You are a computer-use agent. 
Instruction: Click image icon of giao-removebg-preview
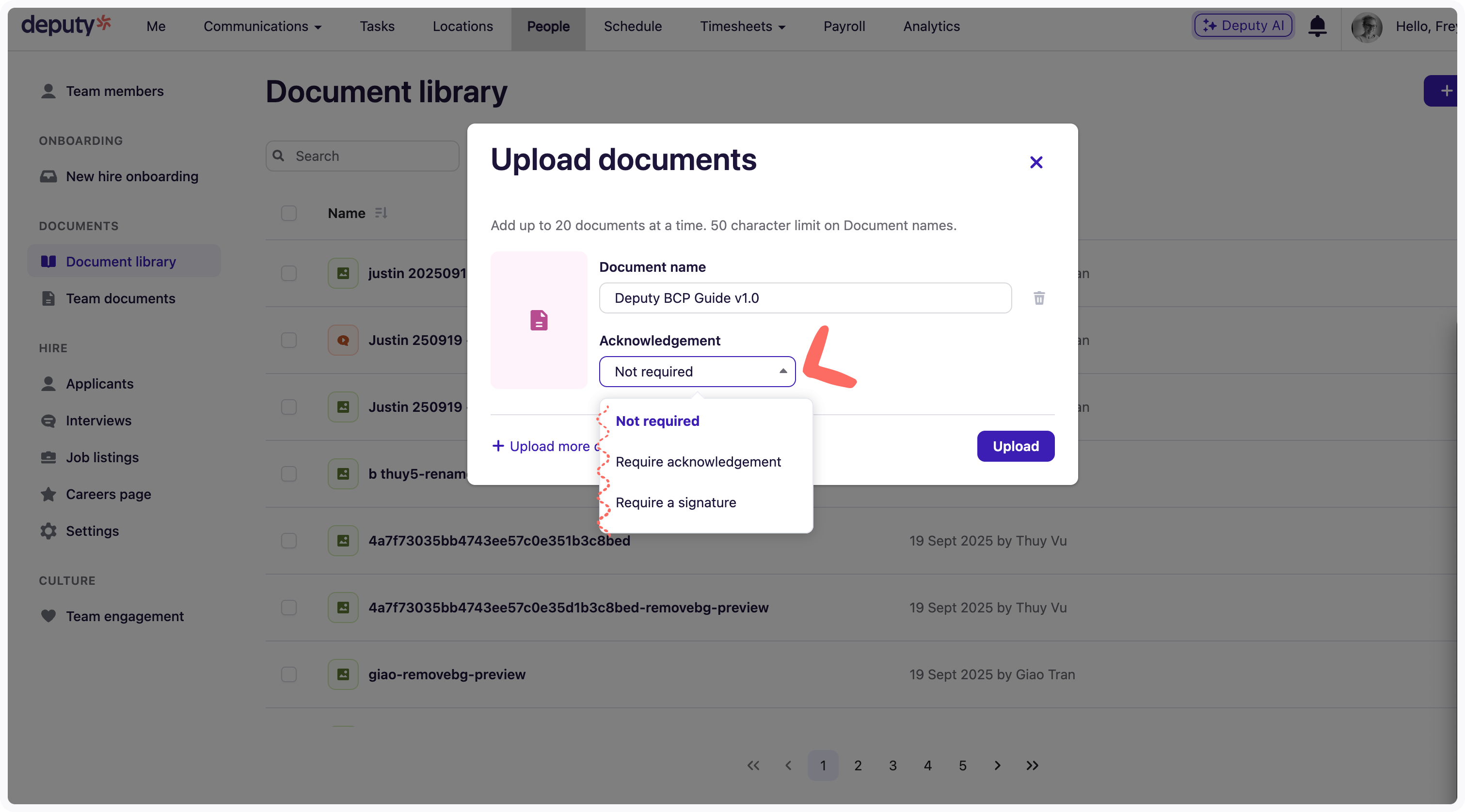pyautogui.click(x=343, y=674)
